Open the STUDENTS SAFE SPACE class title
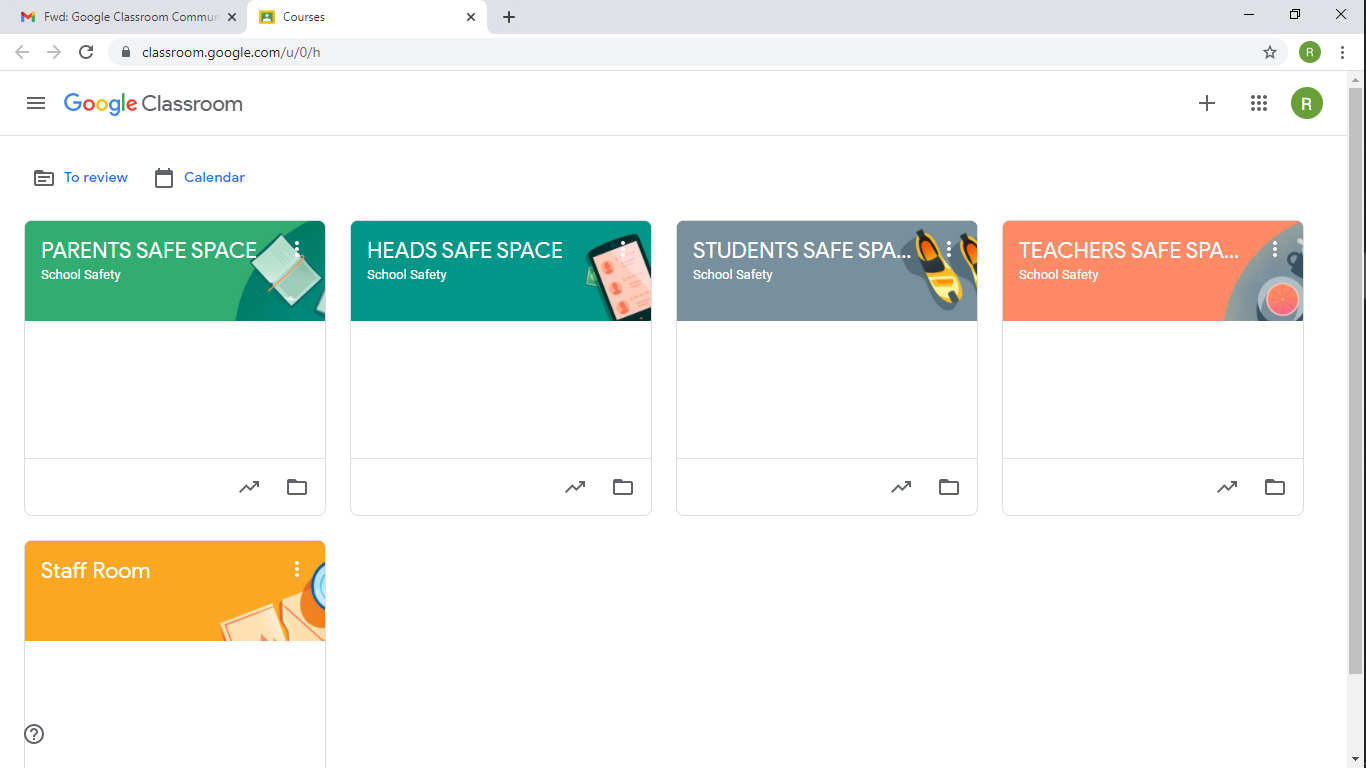This screenshot has height=768, width=1366. click(801, 250)
